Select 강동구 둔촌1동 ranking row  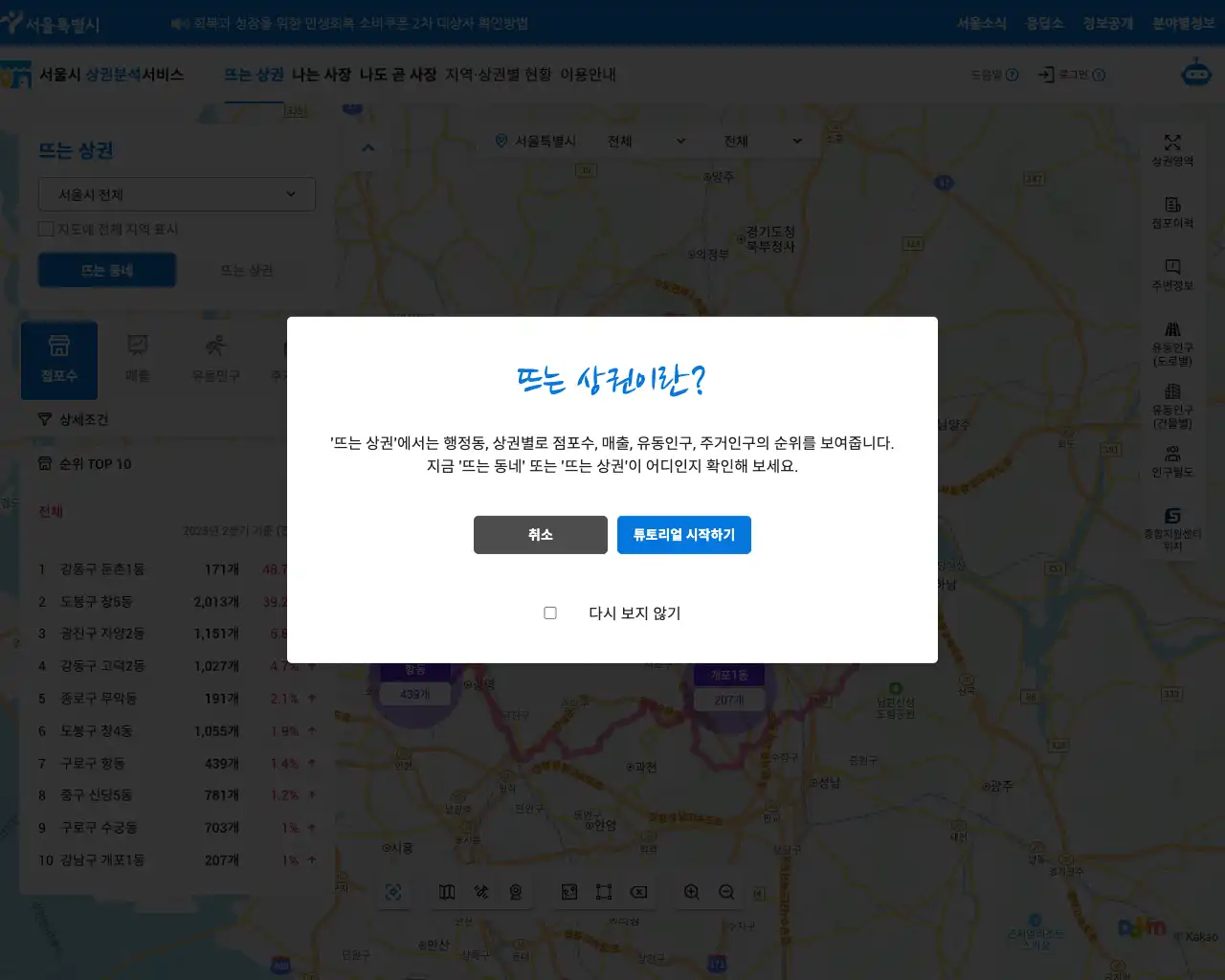[102, 569]
